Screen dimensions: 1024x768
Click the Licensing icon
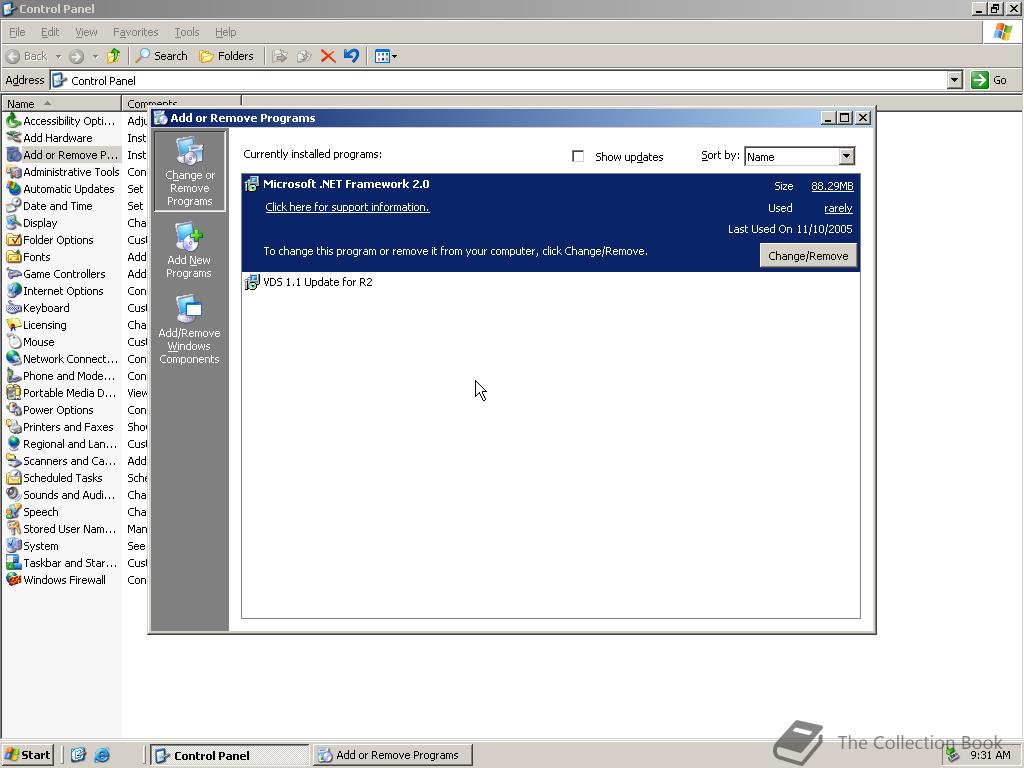tap(13, 324)
